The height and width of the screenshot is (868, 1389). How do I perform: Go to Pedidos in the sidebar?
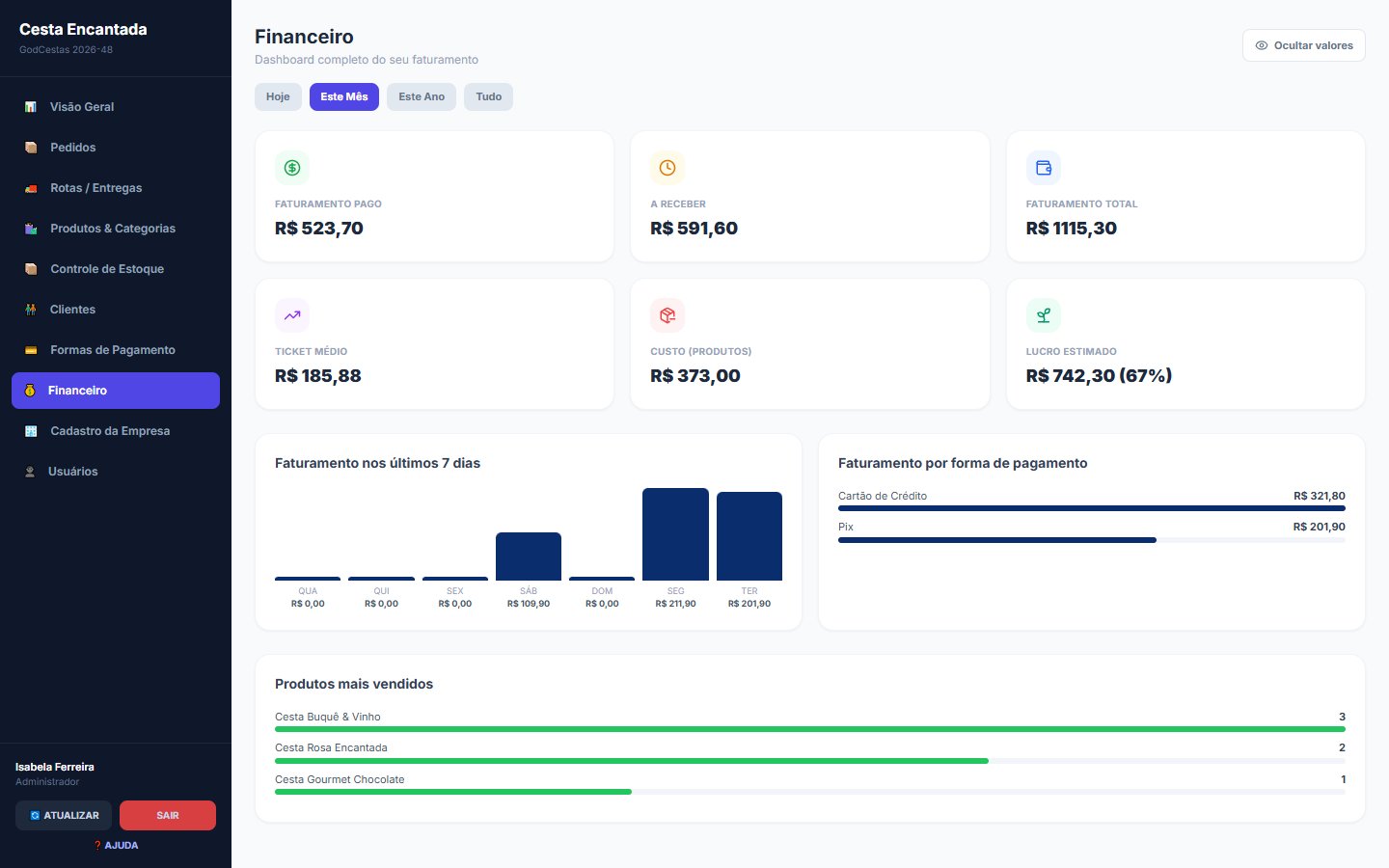click(116, 148)
